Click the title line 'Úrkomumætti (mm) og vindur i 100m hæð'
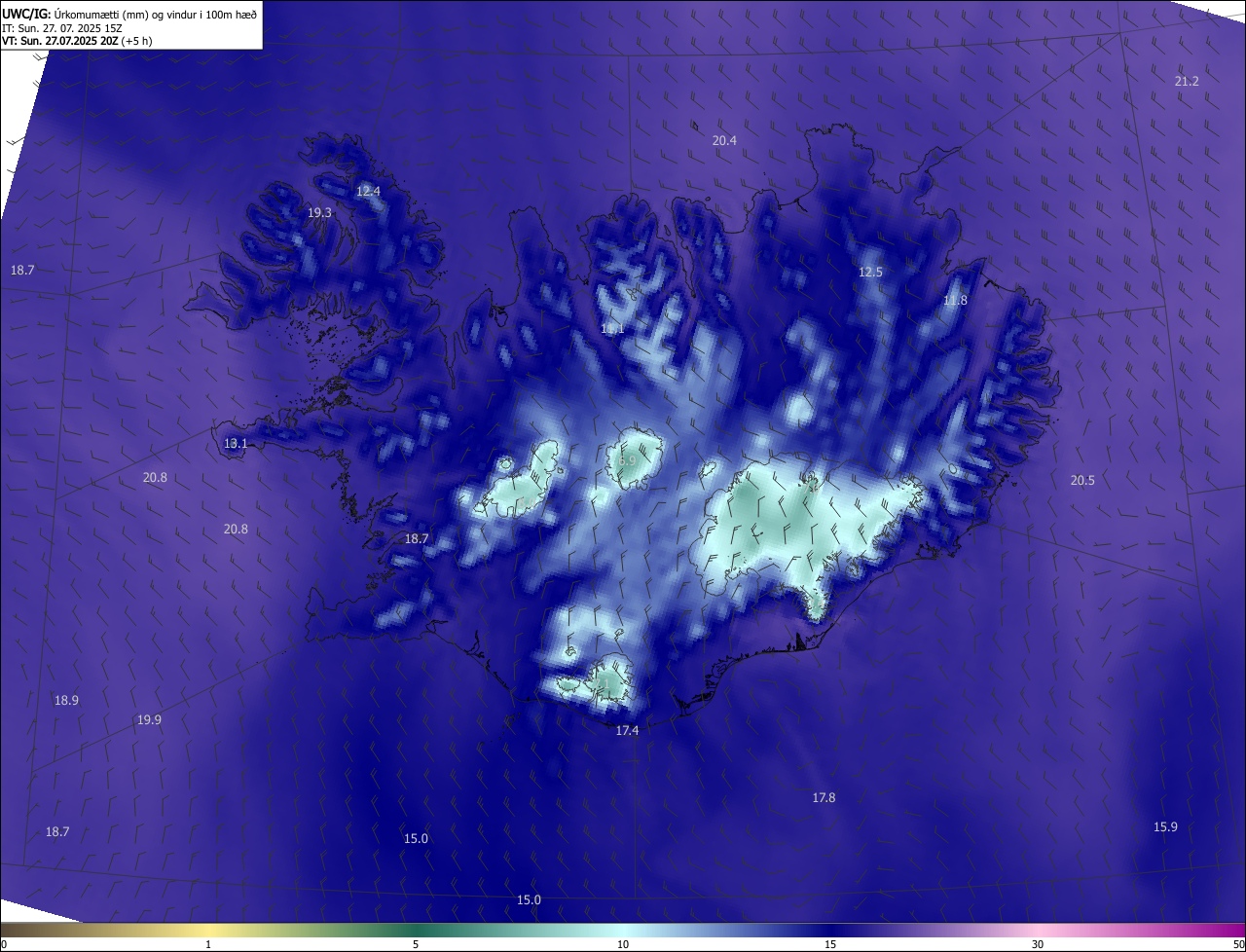 (155, 14)
